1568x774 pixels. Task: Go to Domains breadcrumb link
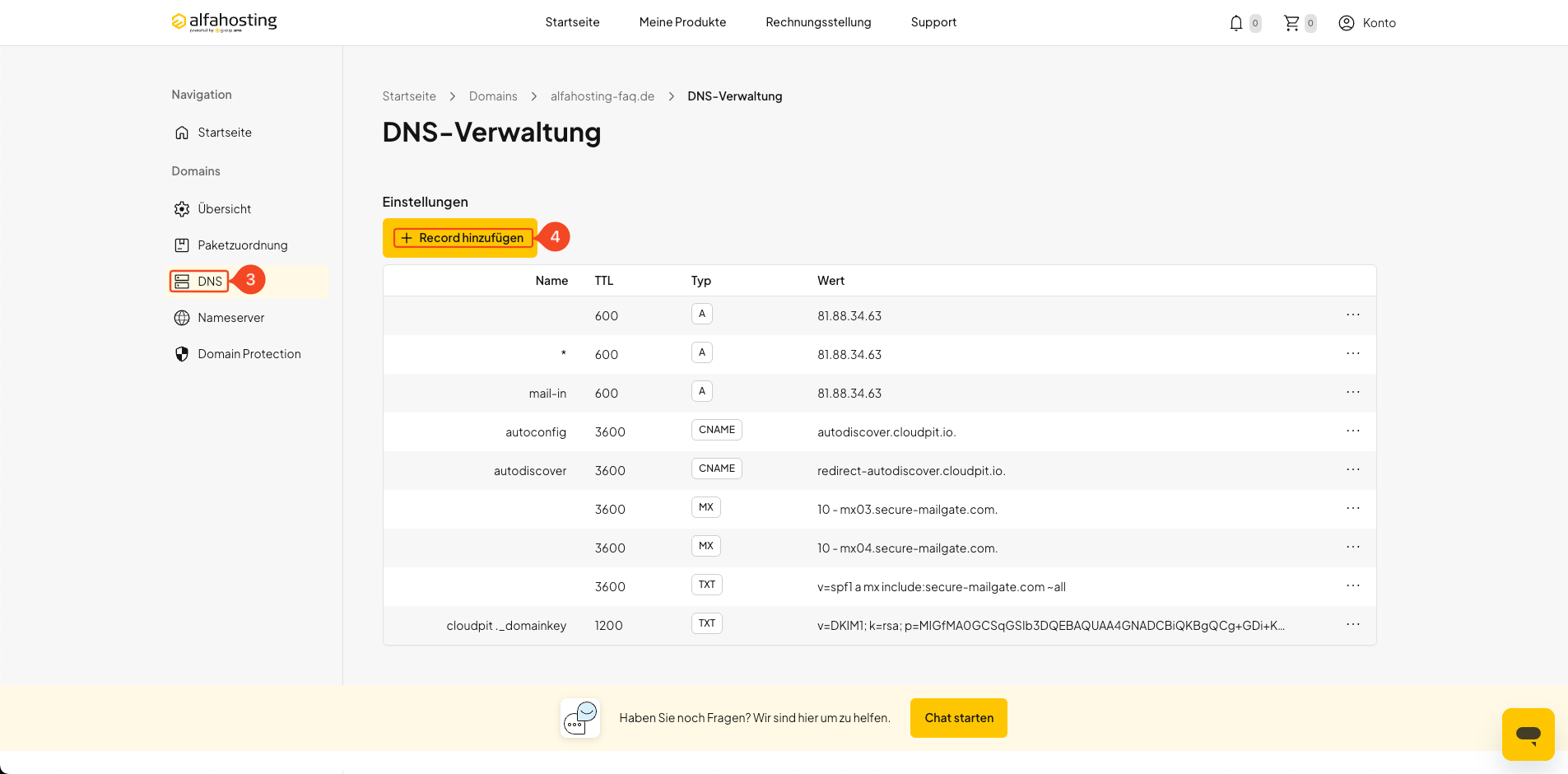[x=493, y=96]
